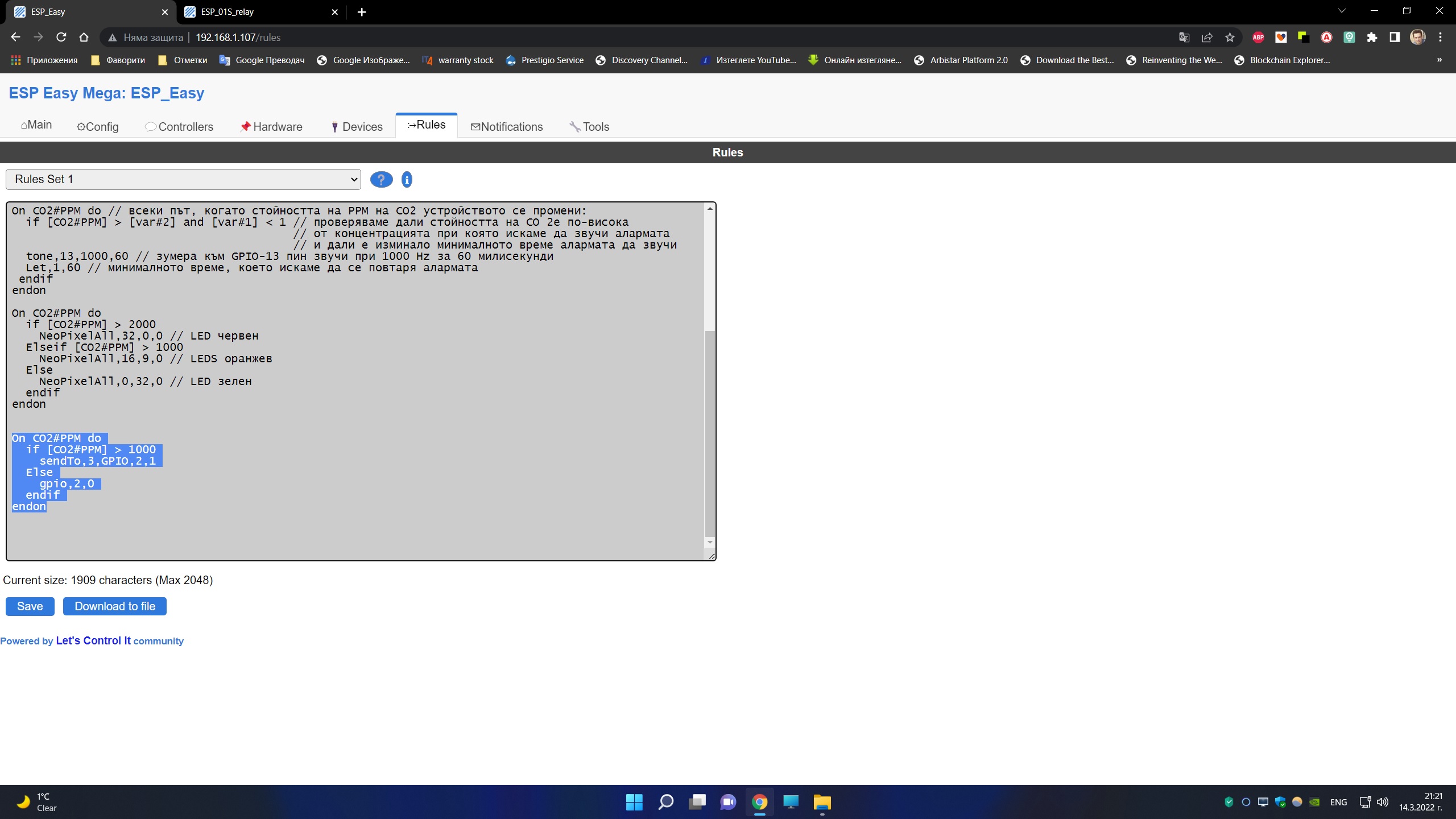Screen dimensions: 1456x819
Task: Open the rules help question-mark icon
Action: pyautogui.click(x=381, y=180)
